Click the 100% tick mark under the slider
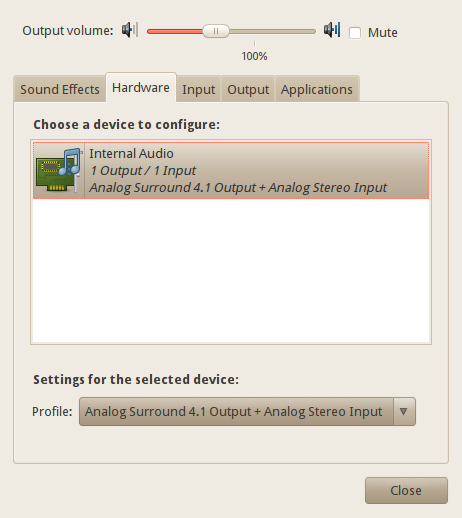This screenshot has height=518, width=462. point(254,43)
